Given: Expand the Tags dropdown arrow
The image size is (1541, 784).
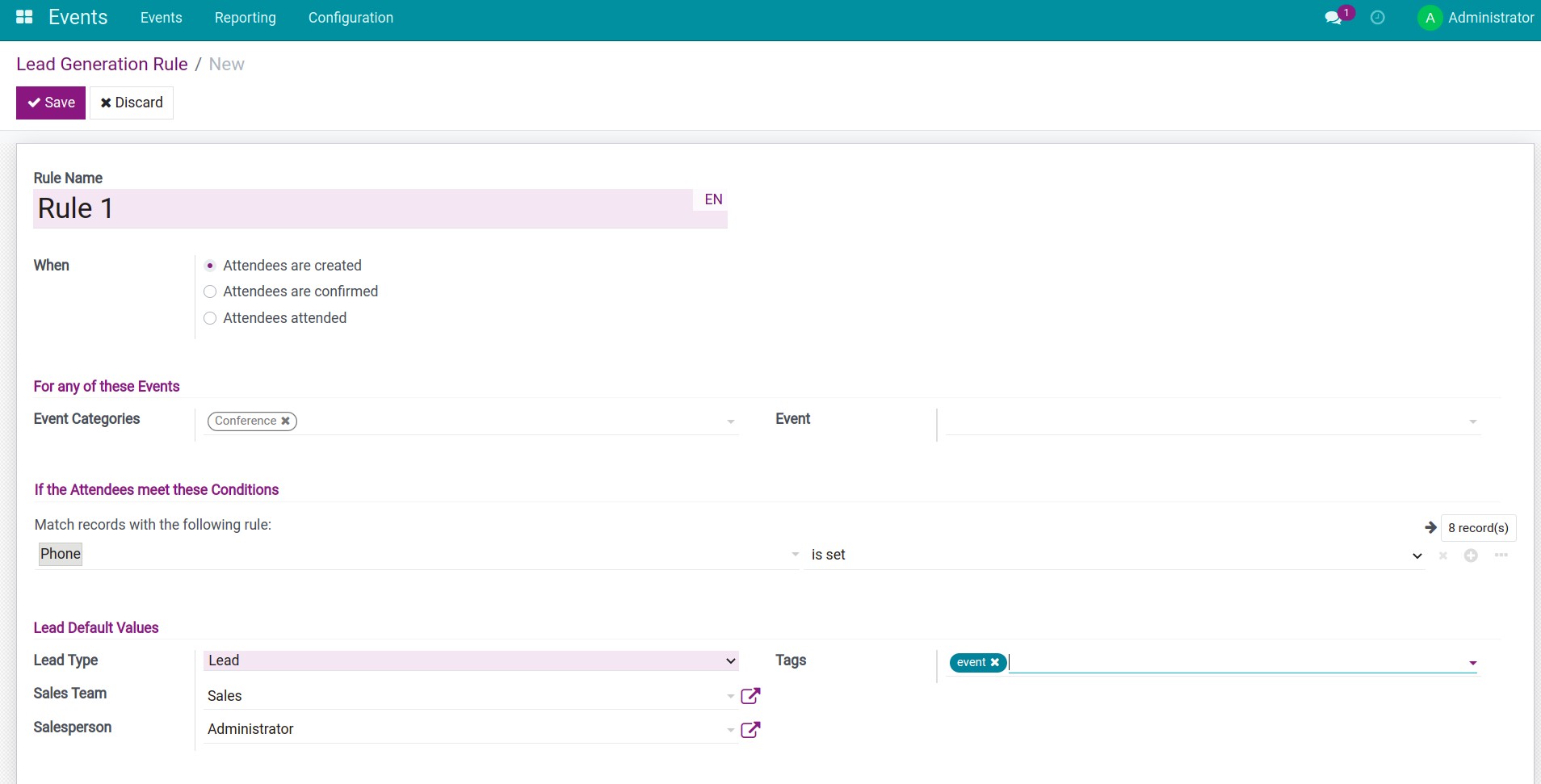Looking at the screenshot, I should (1472, 663).
